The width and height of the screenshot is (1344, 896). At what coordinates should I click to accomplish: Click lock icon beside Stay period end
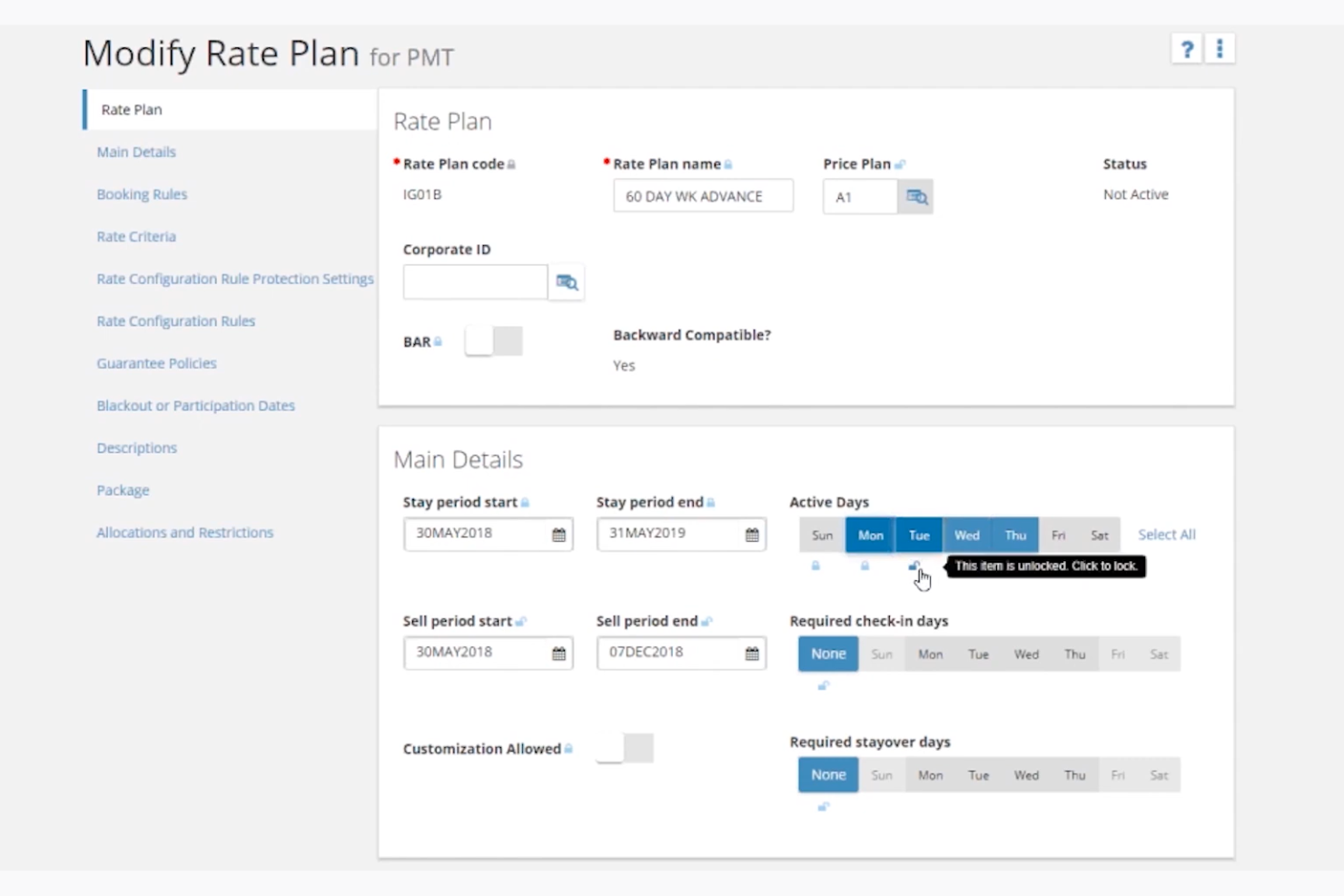point(711,503)
